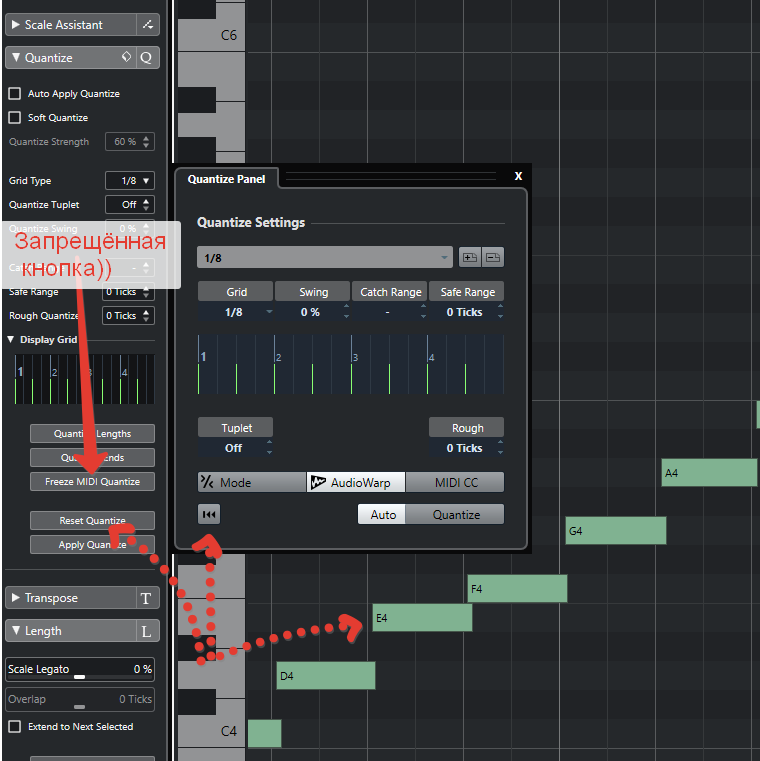Viewport: 760px width, 761px height.
Task: Click the L icon beside Length
Action: click(x=146, y=631)
